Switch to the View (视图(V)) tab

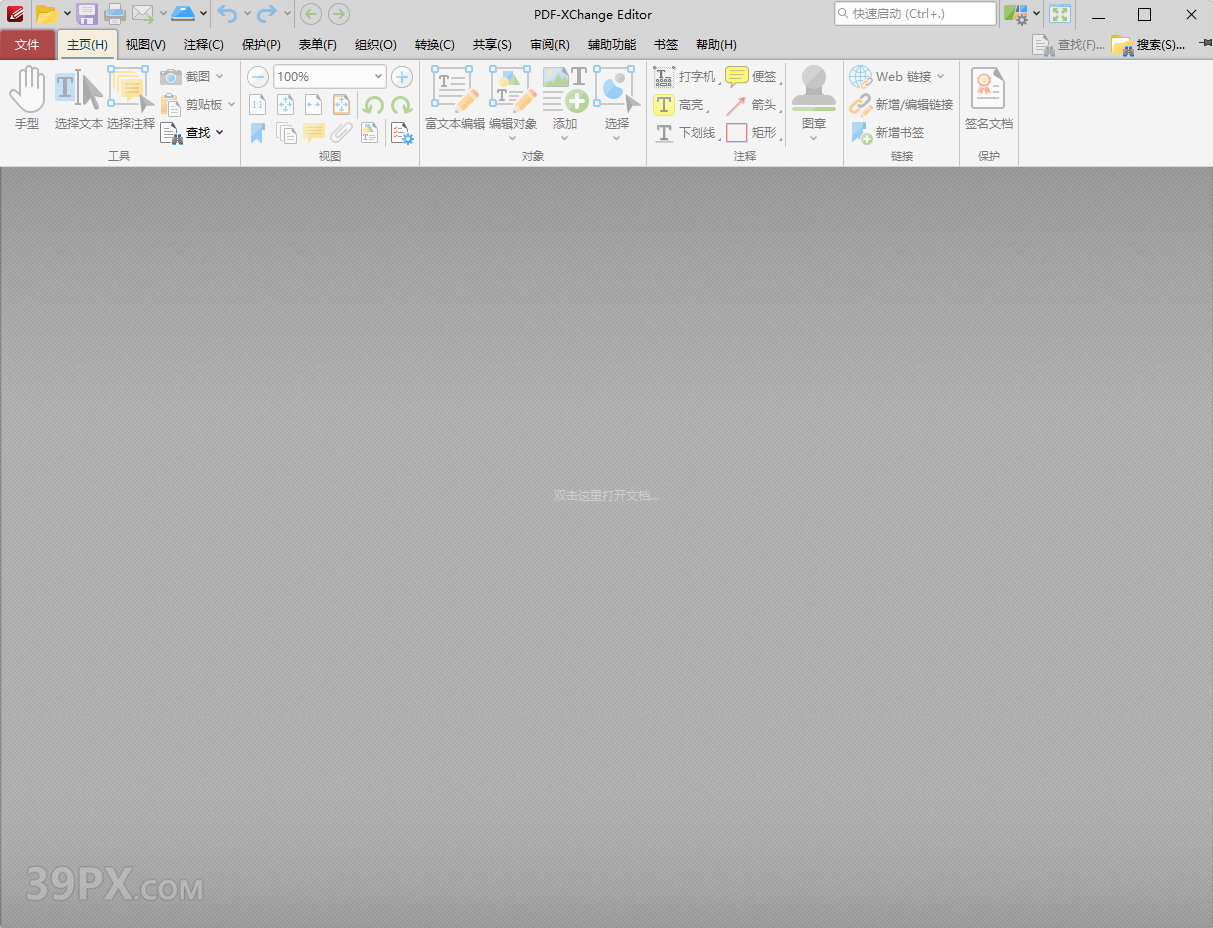point(146,45)
